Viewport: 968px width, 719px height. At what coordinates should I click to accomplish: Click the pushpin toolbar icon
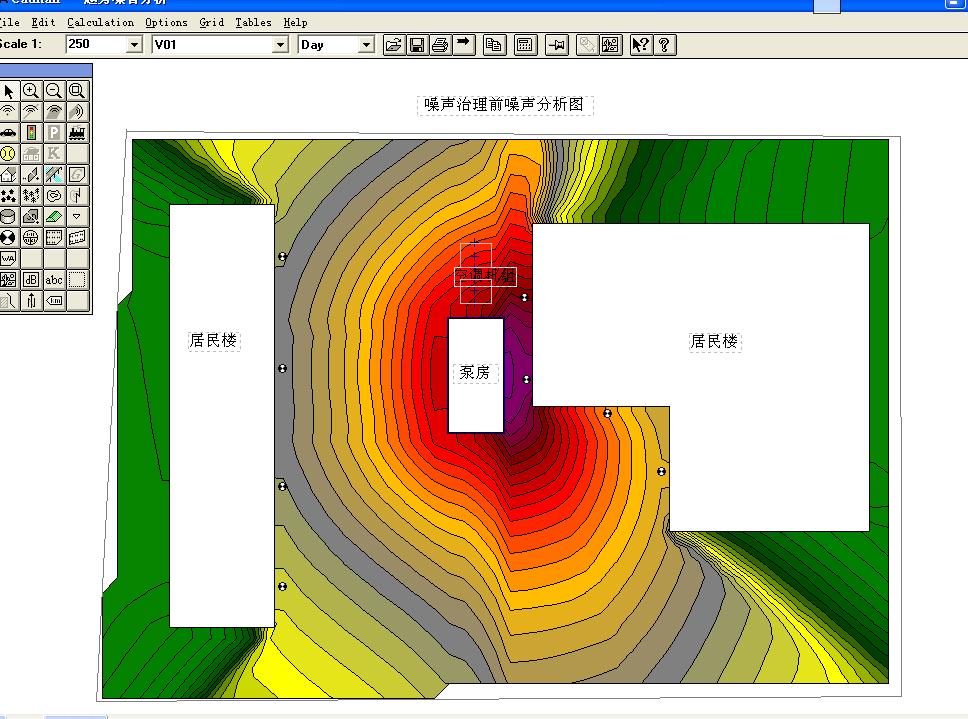[557, 45]
